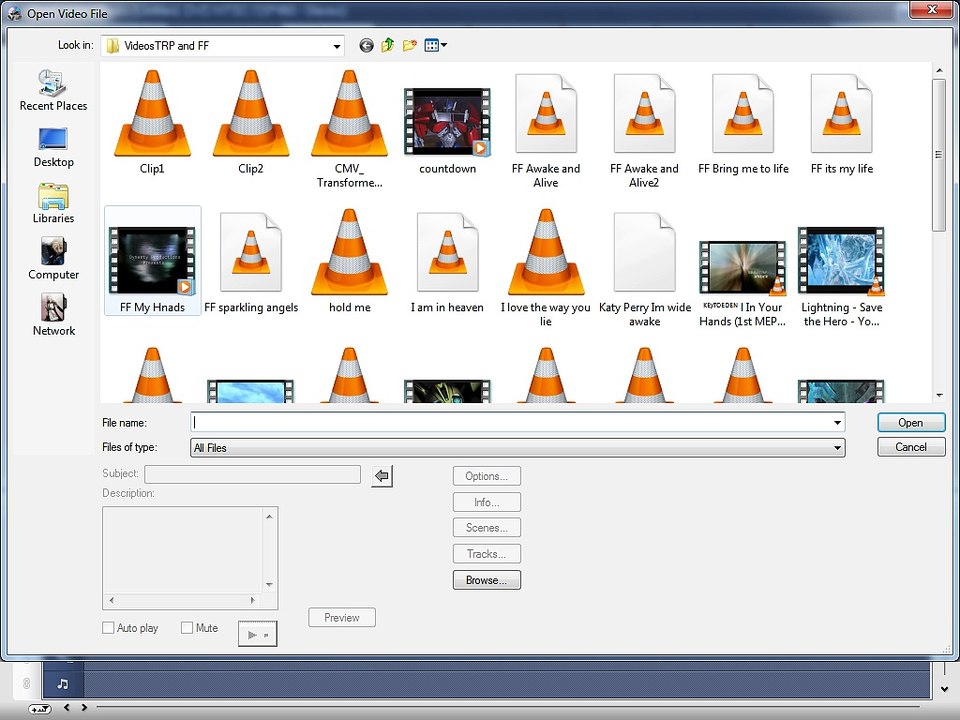Click the Preview button
This screenshot has height=720, width=960.
point(342,618)
